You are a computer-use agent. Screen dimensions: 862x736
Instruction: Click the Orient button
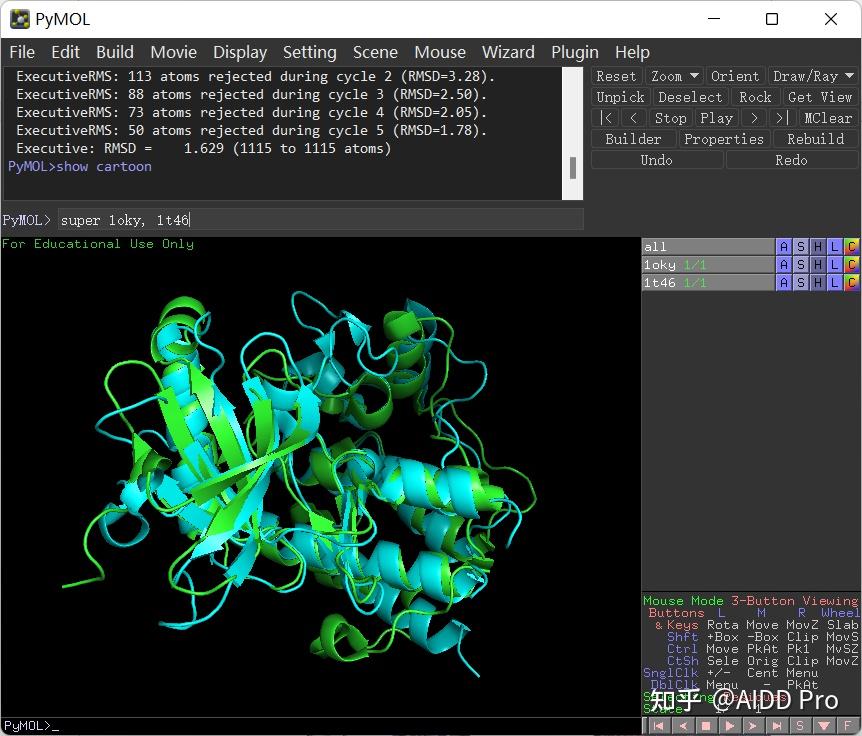pos(735,76)
